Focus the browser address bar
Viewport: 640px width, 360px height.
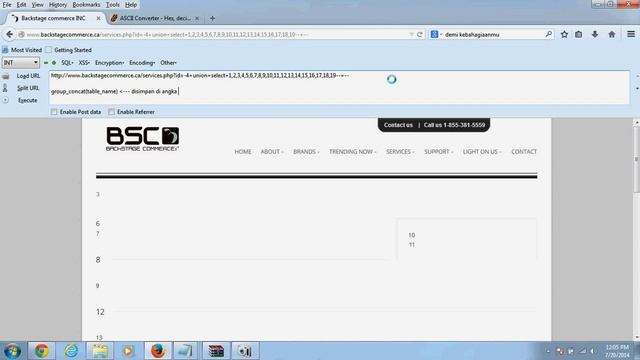(x=216, y=35)
